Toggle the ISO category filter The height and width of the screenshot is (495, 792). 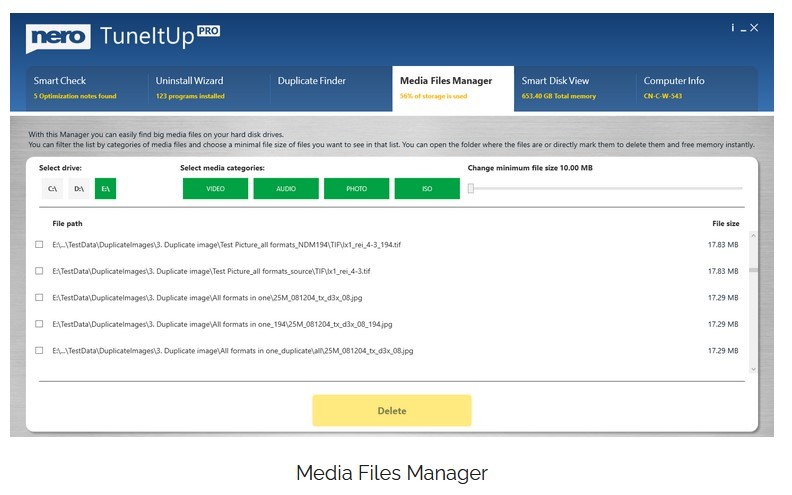coord(427,188)
